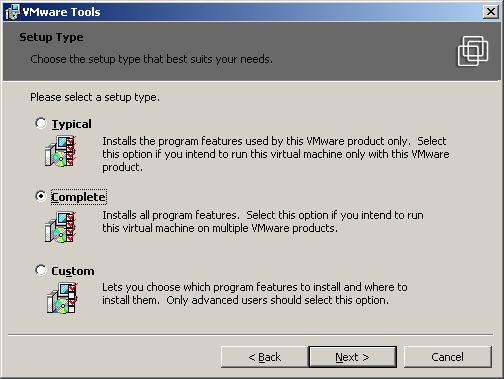504x379 pixels.
Task: Select the Typical radio button
Action: 41,123
